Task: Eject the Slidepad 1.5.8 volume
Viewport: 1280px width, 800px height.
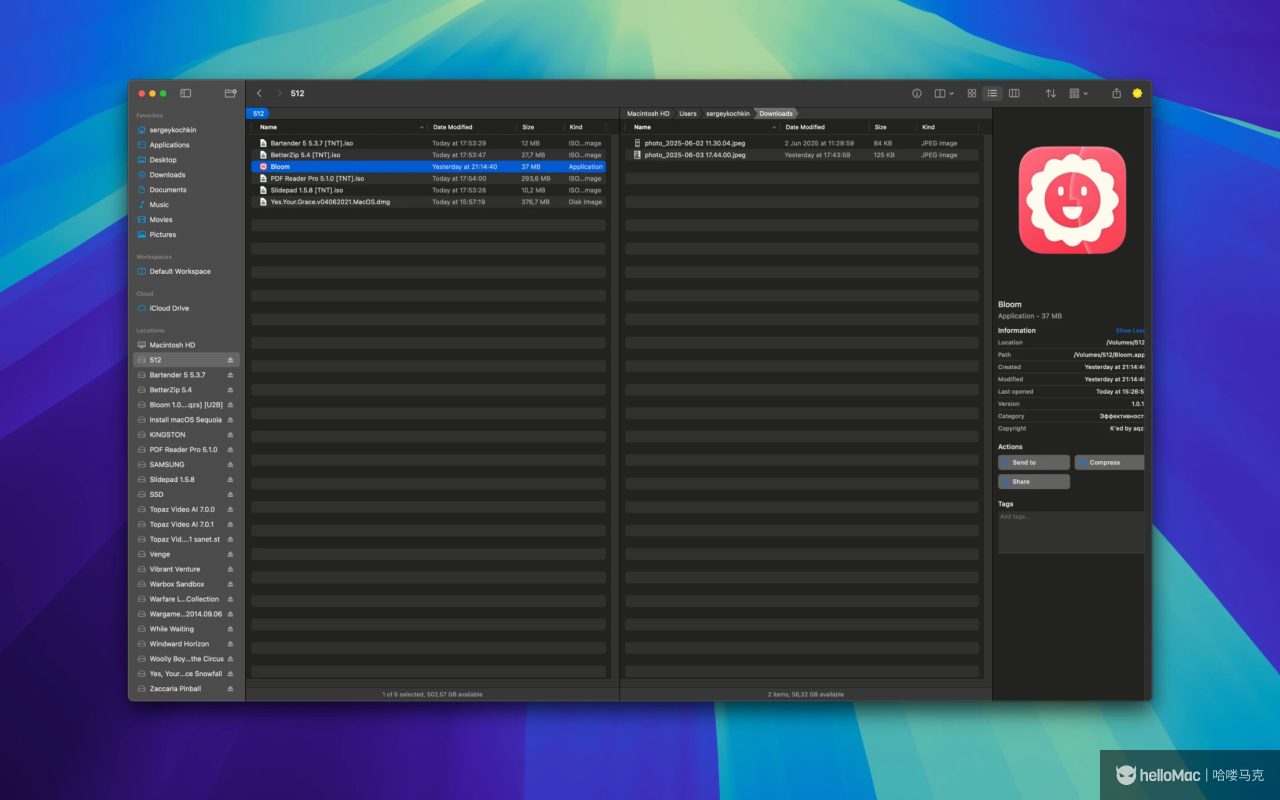Action: 230,480
